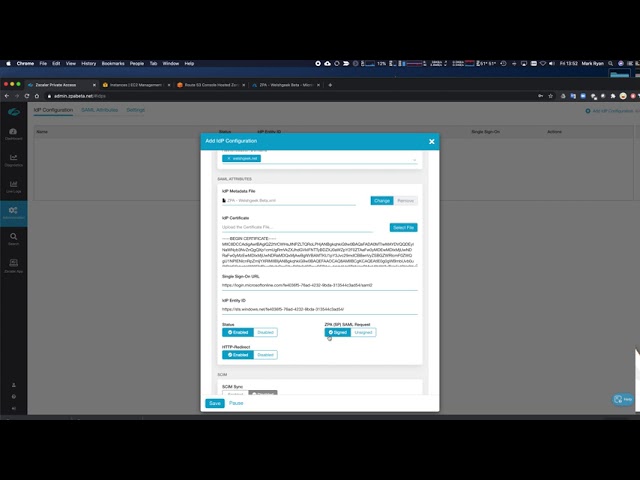
Task: Set ZPA (SP) SAML Request to Unsigned
Action: point(363,332)
